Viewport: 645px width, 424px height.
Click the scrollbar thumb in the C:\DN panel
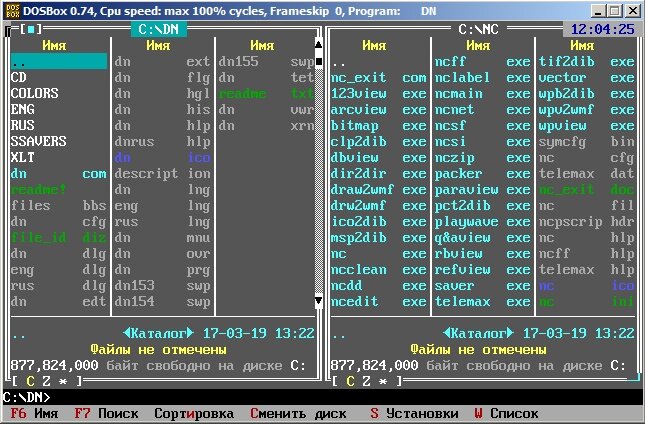[318, 62]
